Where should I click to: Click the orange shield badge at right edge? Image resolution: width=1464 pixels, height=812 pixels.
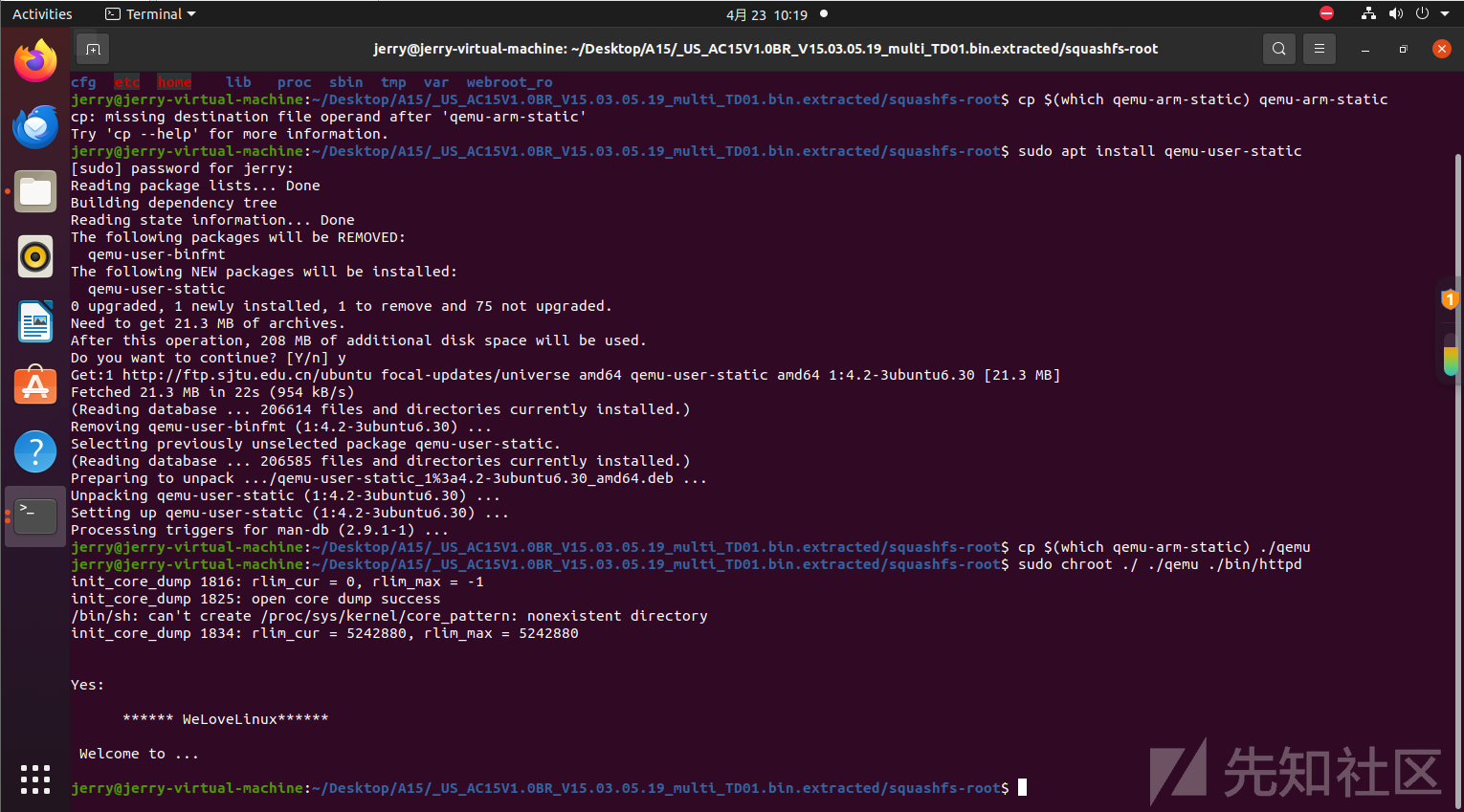coord(1450,299)
